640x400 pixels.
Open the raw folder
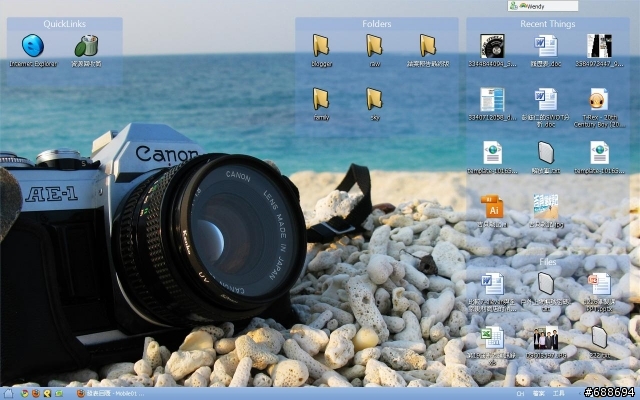tap(374, 46)
